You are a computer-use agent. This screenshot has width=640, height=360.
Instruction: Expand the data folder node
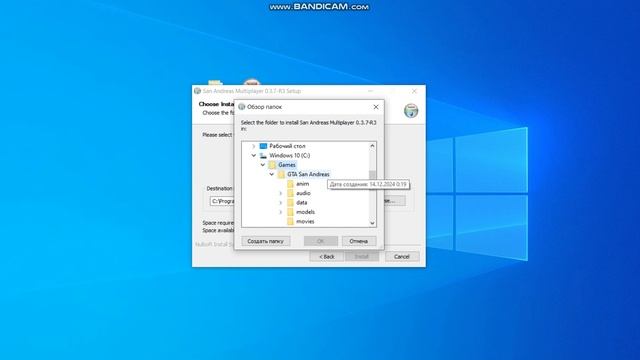tap(281, 202)
